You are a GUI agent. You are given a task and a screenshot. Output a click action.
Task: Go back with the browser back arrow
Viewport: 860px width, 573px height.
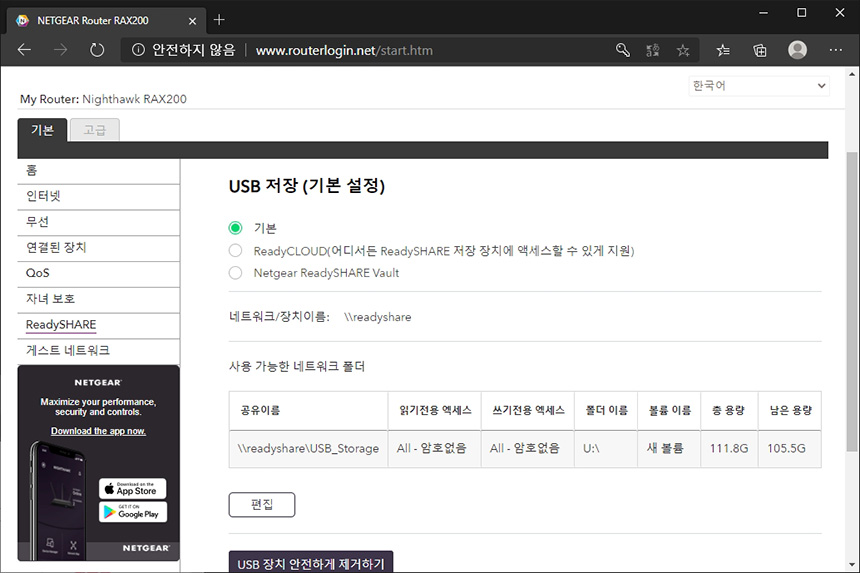(x=24, y=50)
